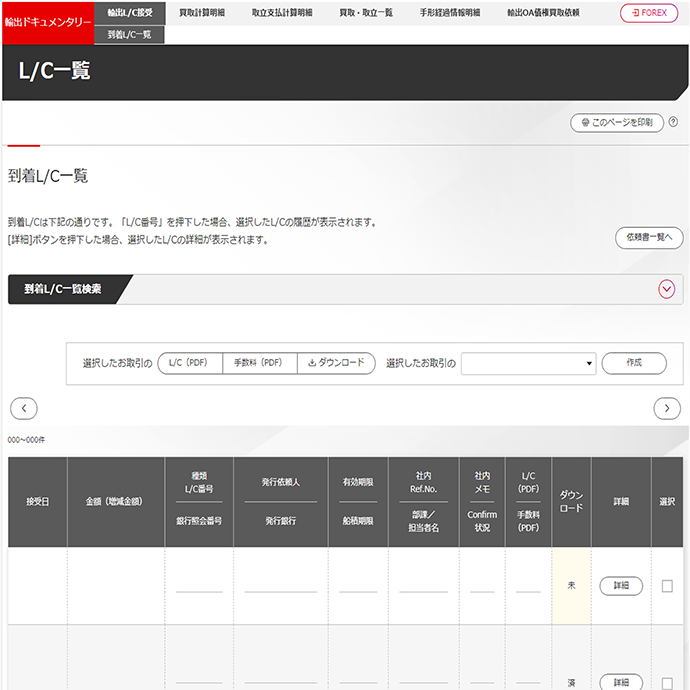Click the previous page arrow button

point(24,408)
